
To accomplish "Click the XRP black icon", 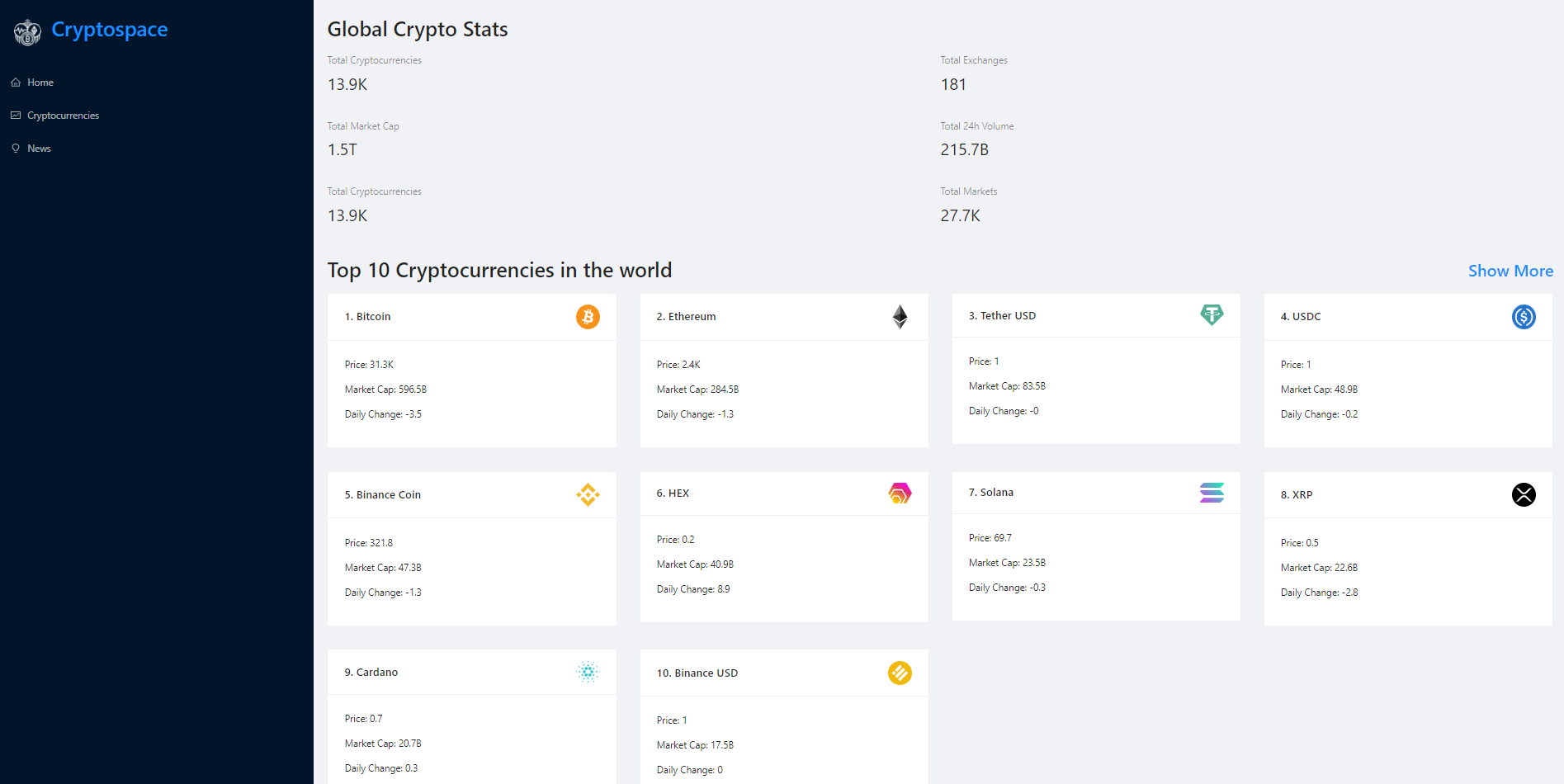I will coord(1524,494).
